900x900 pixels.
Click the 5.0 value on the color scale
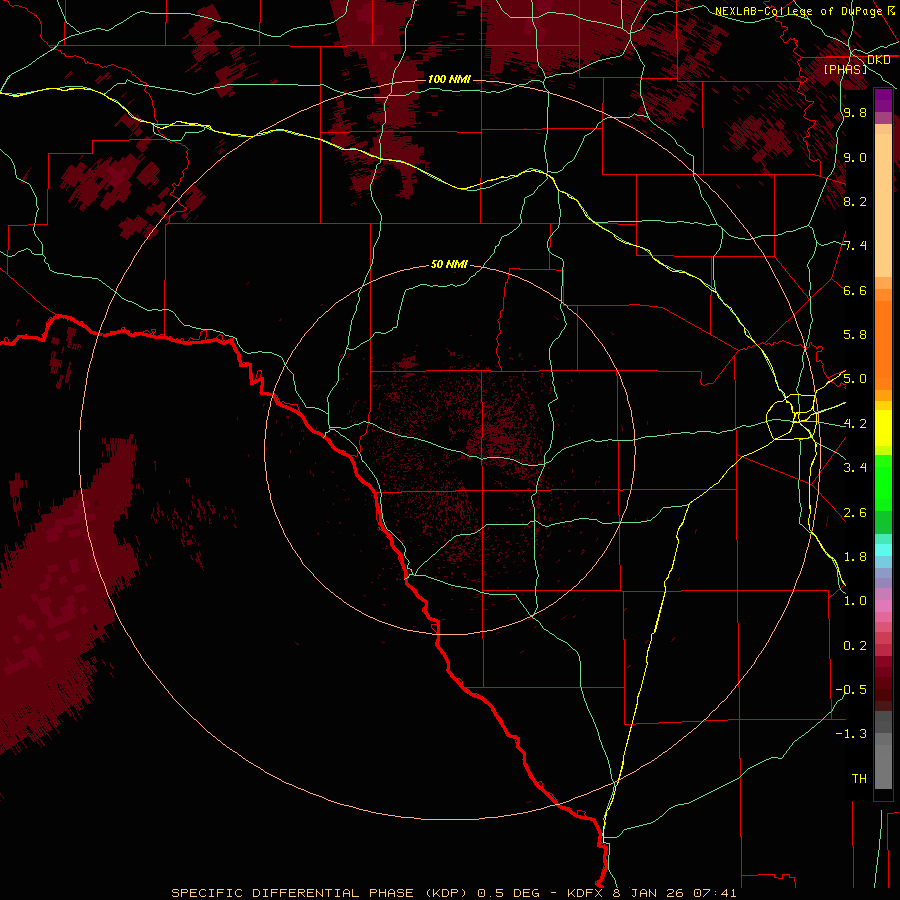click(855, 379)
